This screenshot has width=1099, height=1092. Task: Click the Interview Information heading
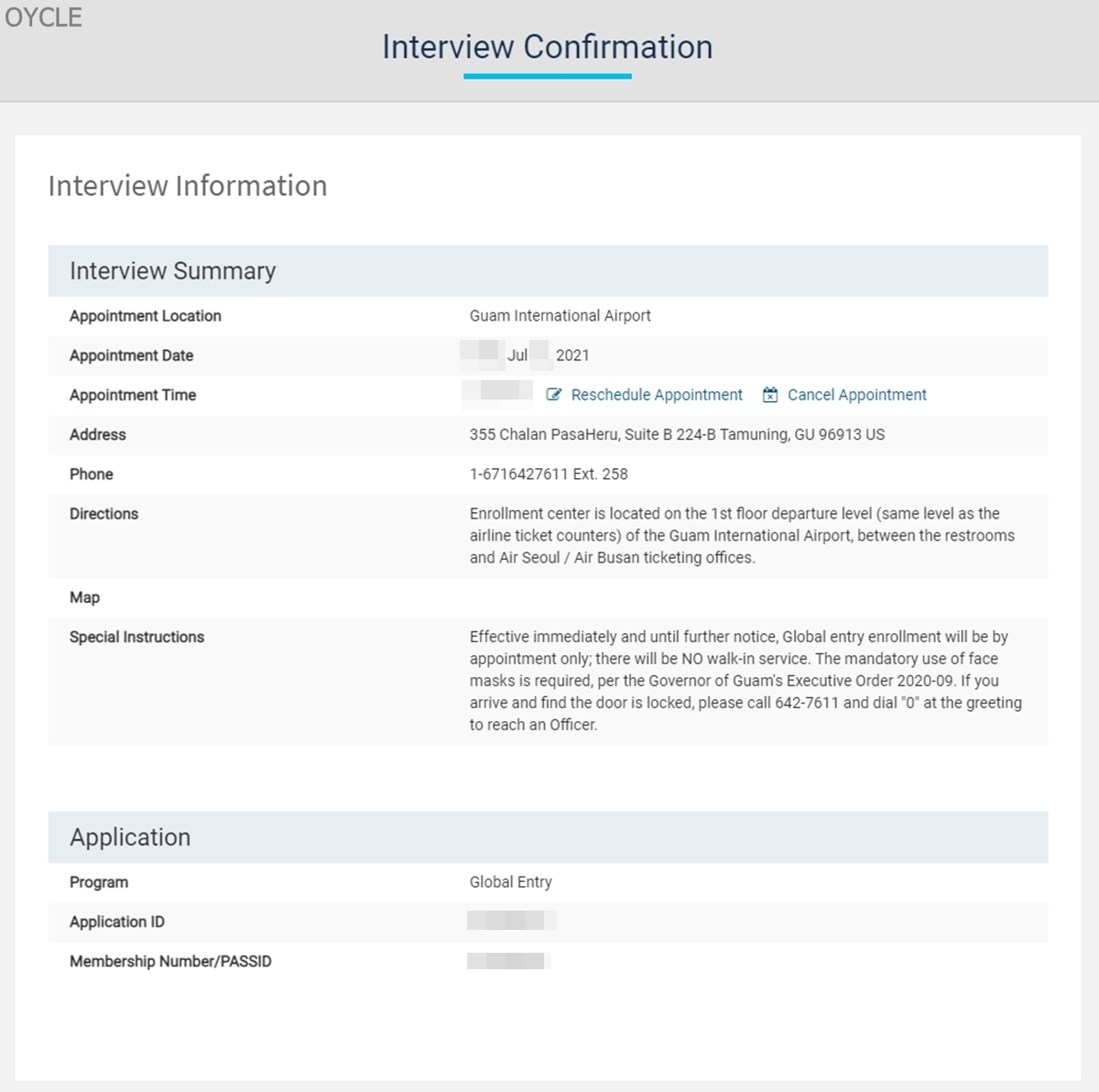[188, 186]
